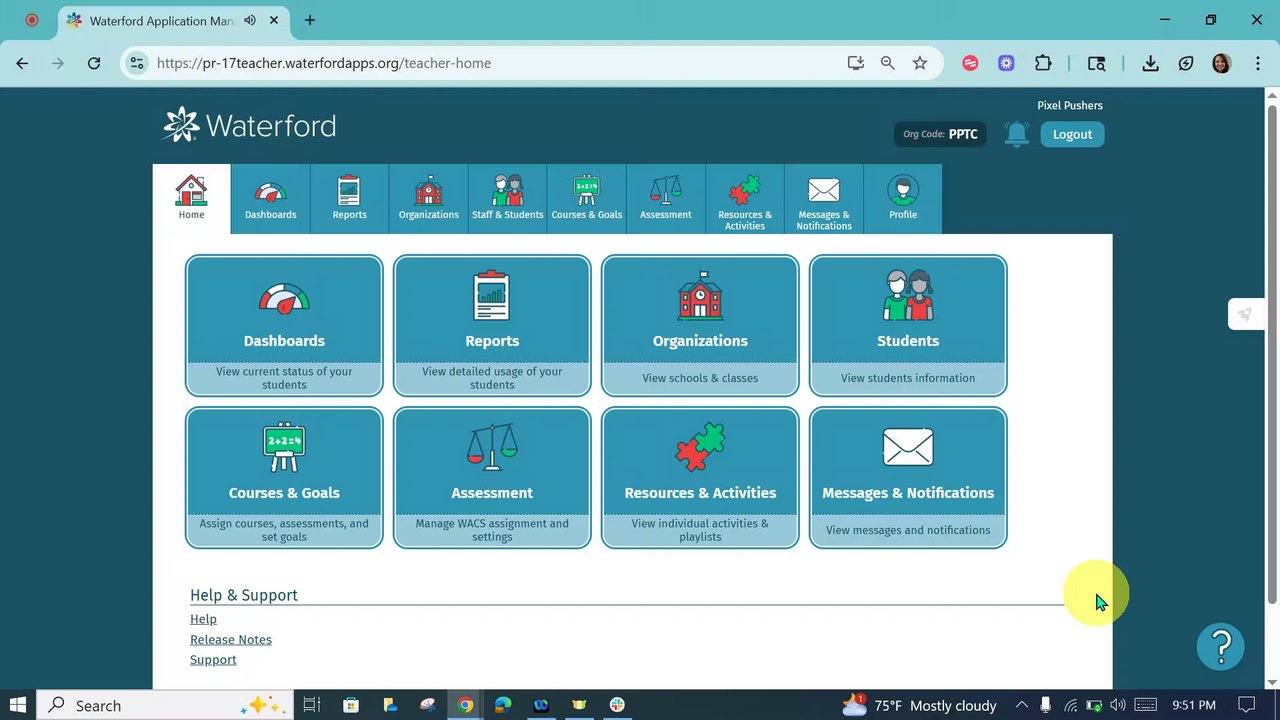Open the Help link
Viewport: 1280px width, 720px height.
click(203, 619)
